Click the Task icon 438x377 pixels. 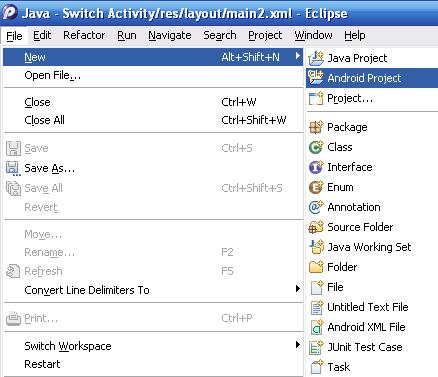[317, 367]
